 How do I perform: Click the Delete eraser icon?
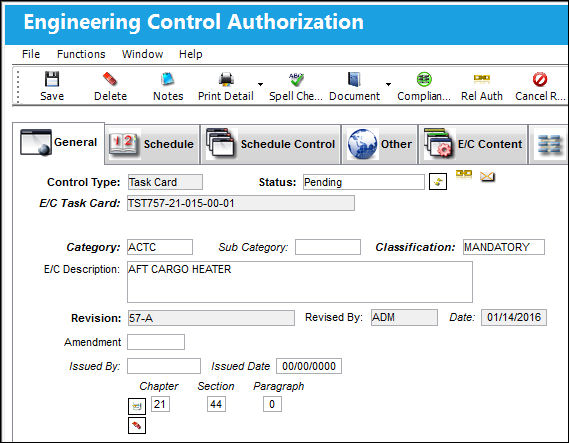(x=110, y=79)
